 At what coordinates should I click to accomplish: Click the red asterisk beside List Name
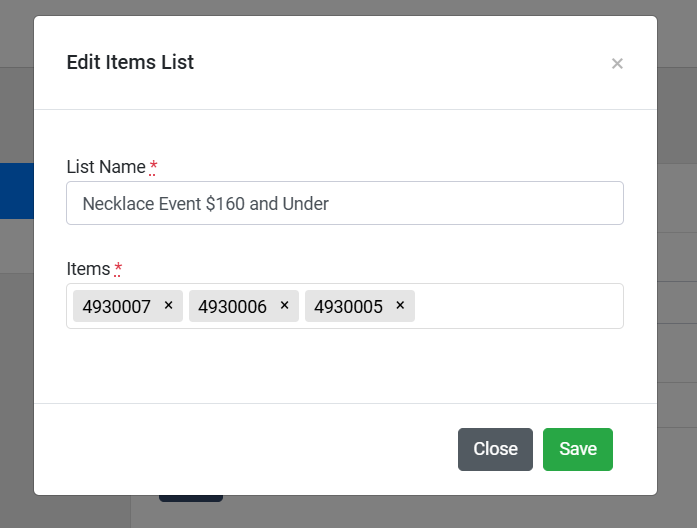[153, 166]
